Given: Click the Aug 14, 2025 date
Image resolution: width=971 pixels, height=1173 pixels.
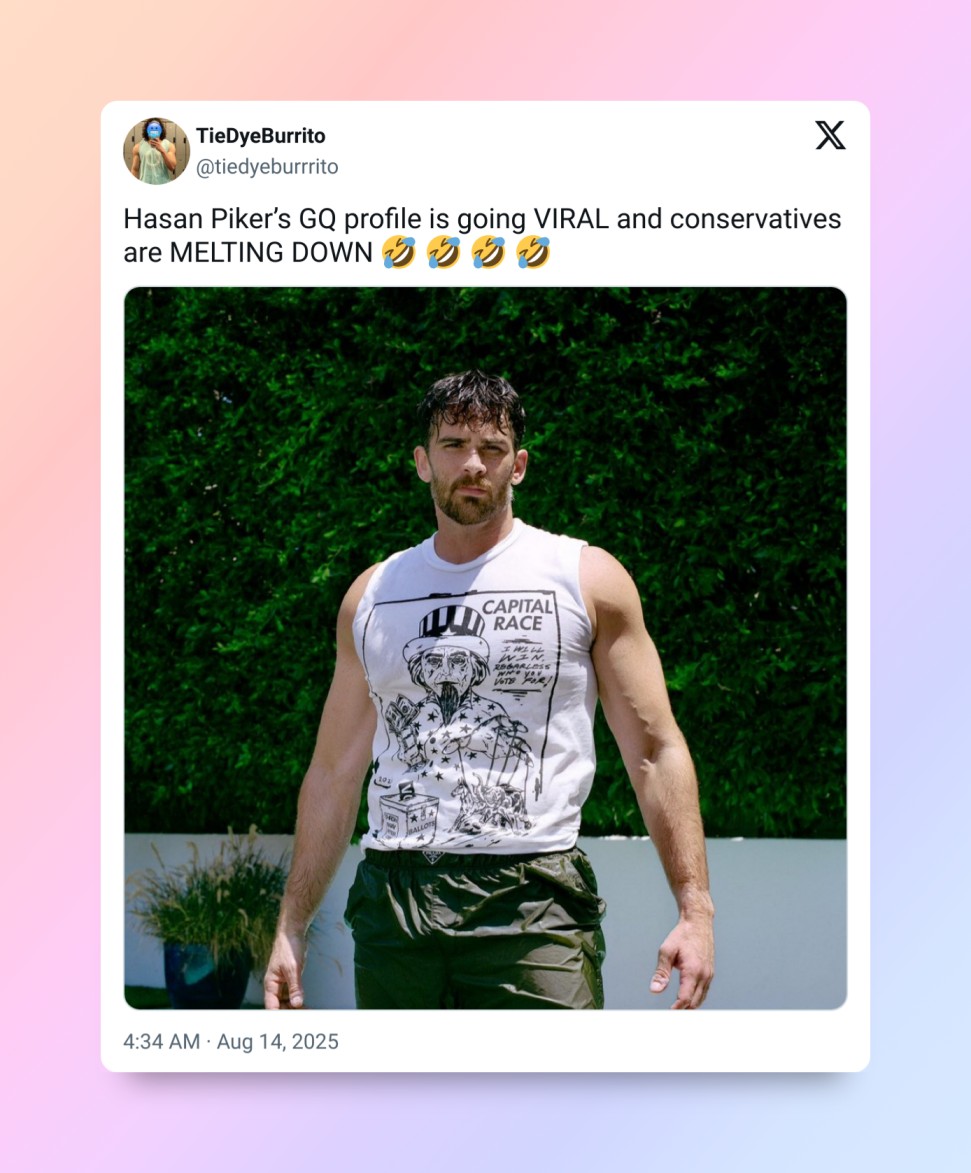Looking at the screenshot, I should (x=277, y=1041).
